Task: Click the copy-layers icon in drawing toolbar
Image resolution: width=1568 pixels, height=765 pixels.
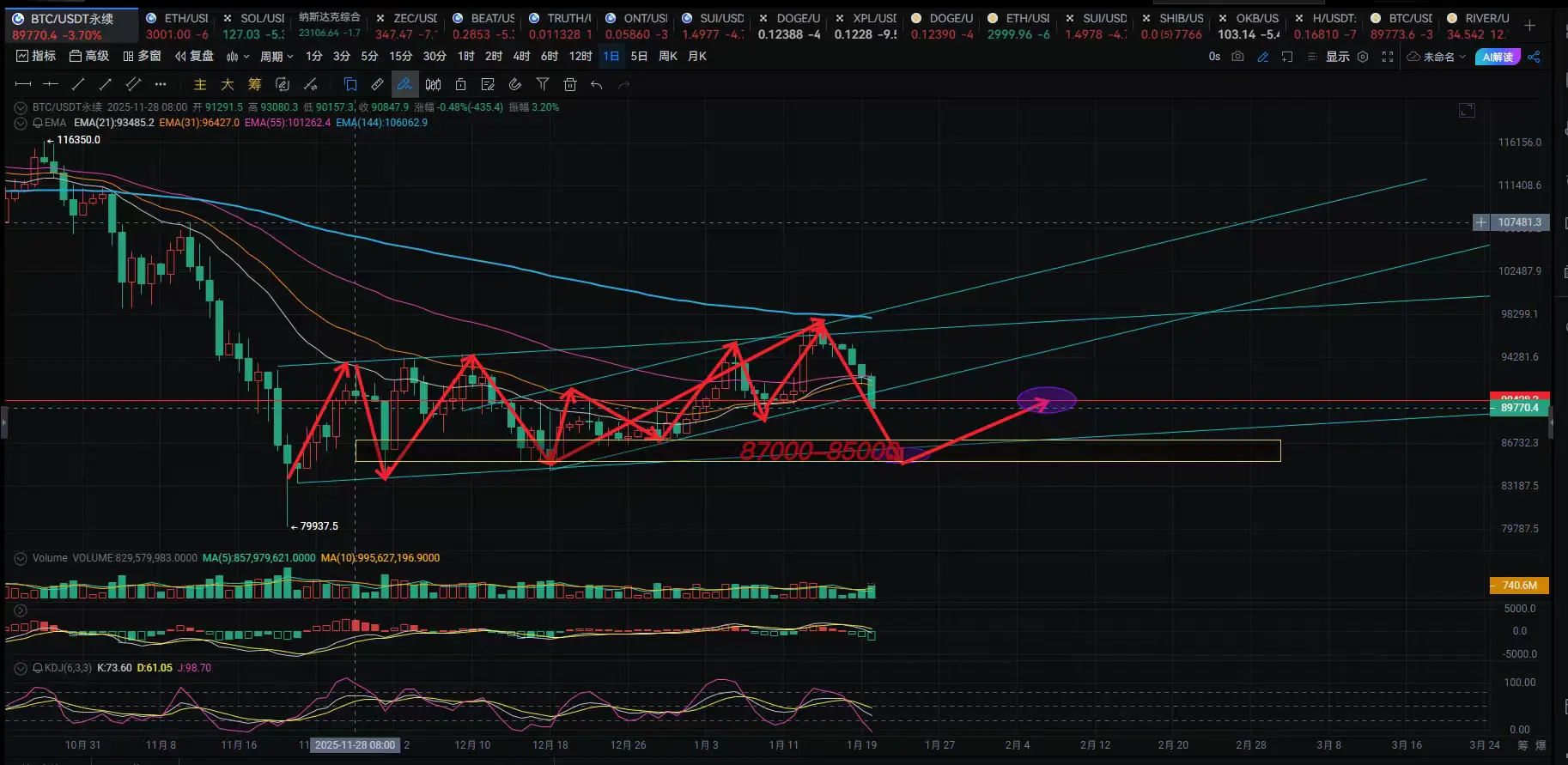Action: pyautogui.click(x=350, y=84)
